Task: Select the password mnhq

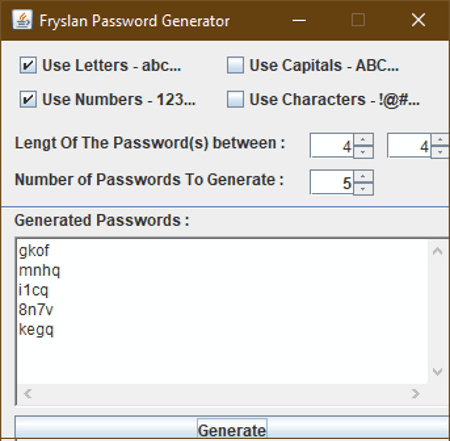Action: tap(39, 270)
